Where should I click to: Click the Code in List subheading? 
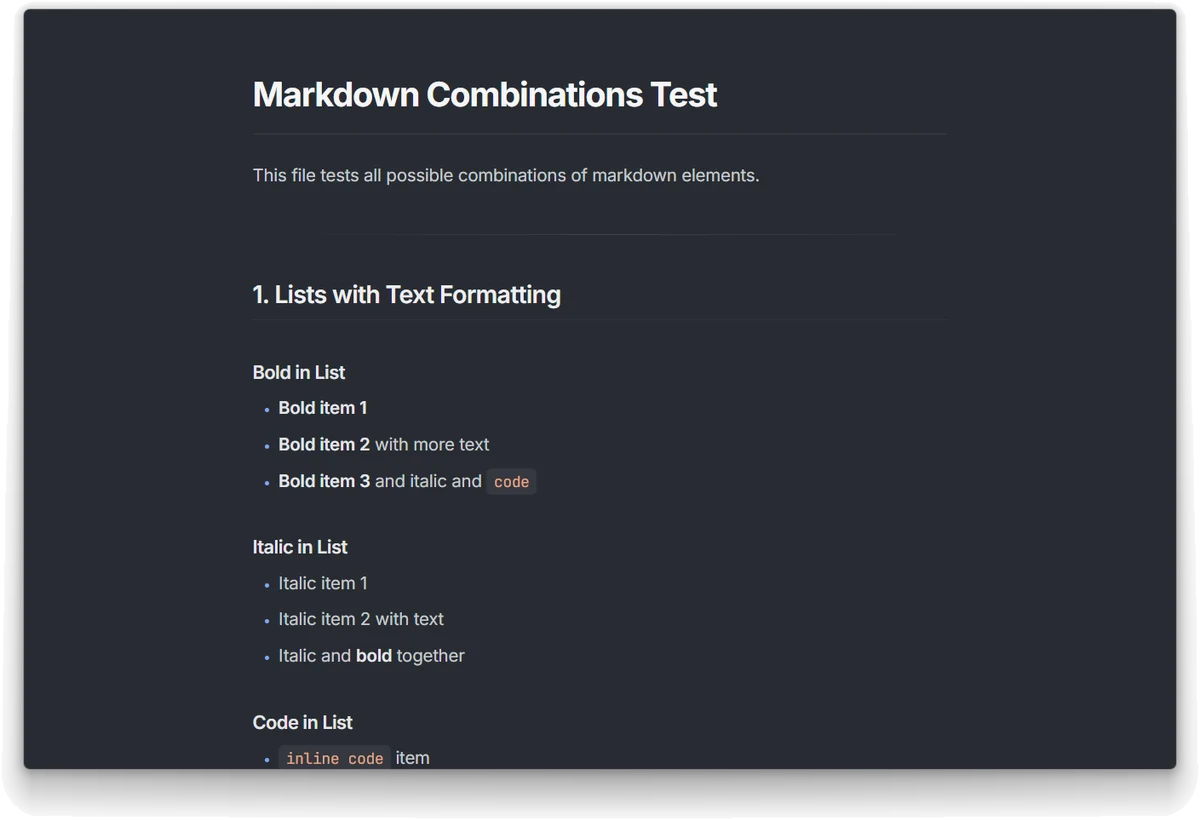[x=303, y=723]
